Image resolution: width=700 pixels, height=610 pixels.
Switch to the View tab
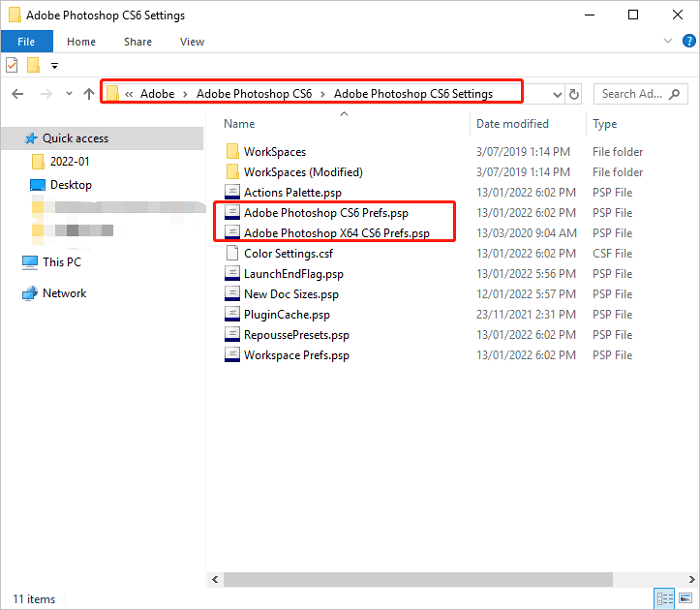point(191,42)
